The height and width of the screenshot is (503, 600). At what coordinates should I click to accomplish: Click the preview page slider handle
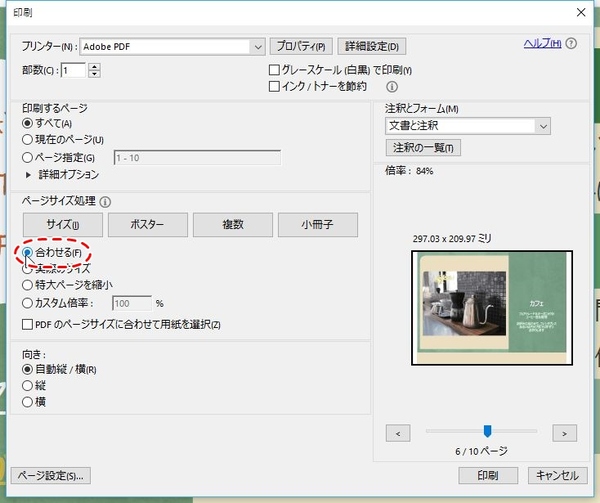coord(487,431)
